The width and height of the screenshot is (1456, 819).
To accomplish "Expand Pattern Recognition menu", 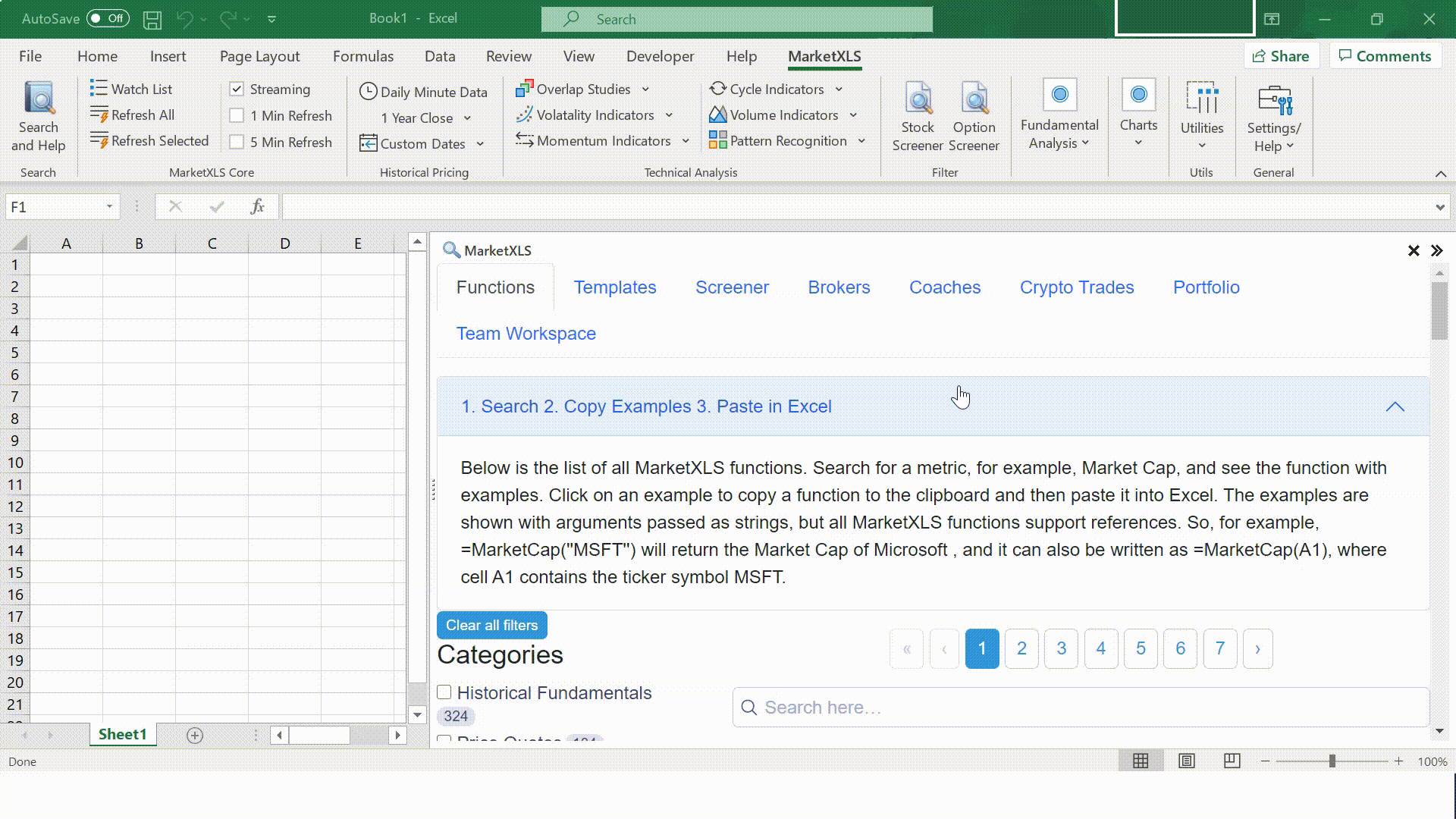I will tap(861, 141).
